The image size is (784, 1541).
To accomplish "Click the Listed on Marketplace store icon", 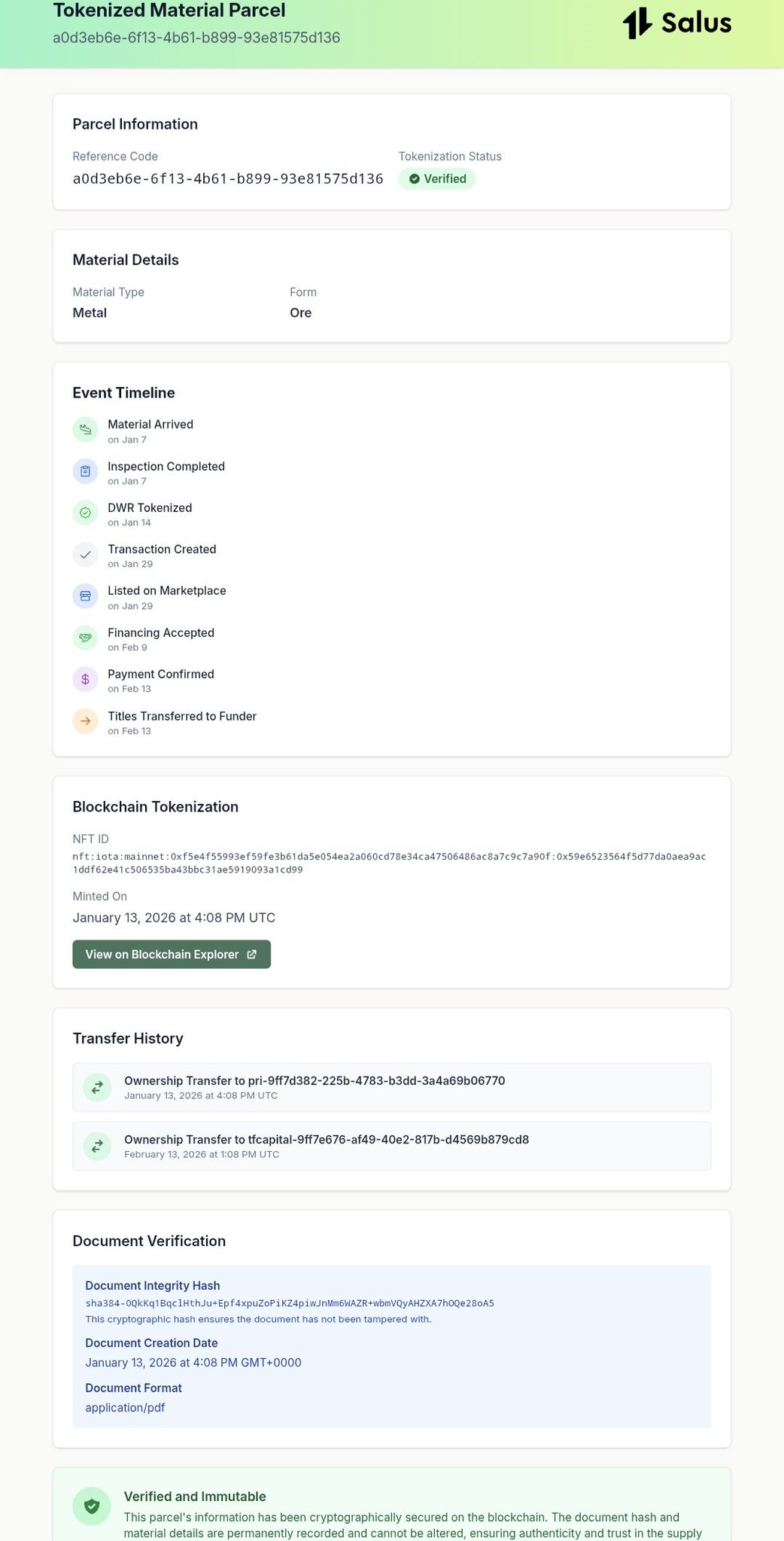I will (86, 596).
